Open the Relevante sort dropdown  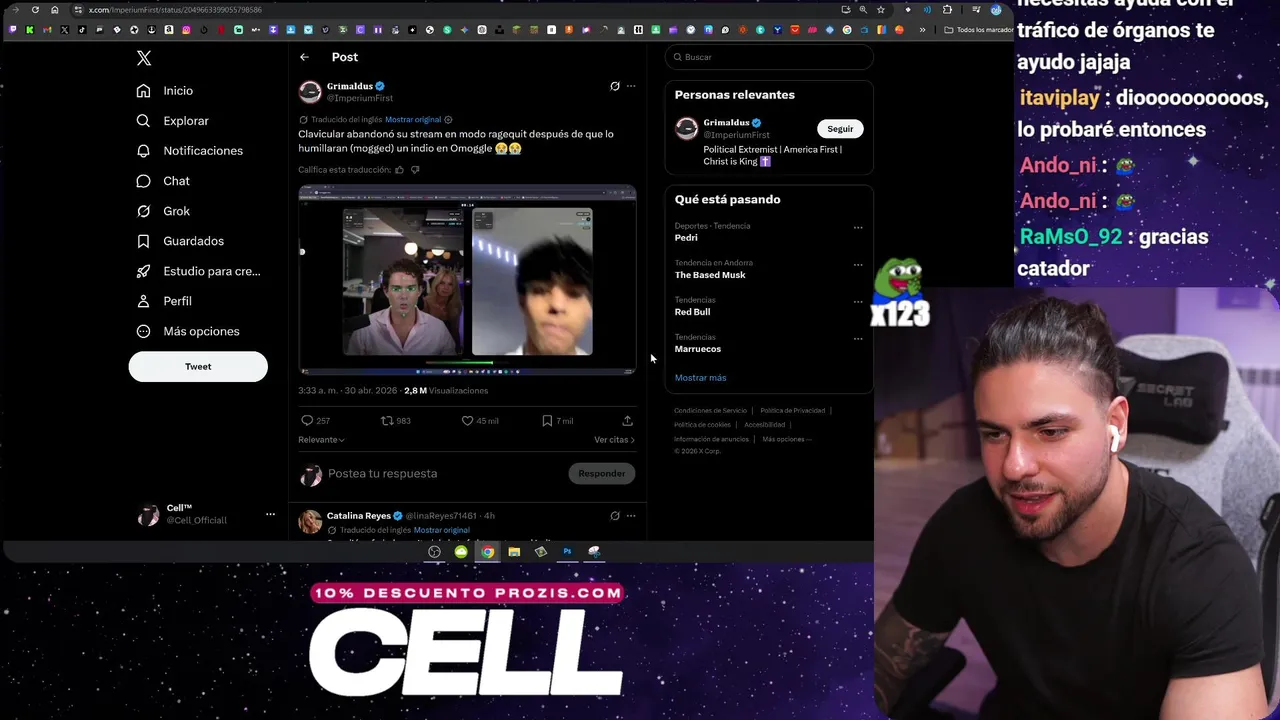tap(321, 440)
